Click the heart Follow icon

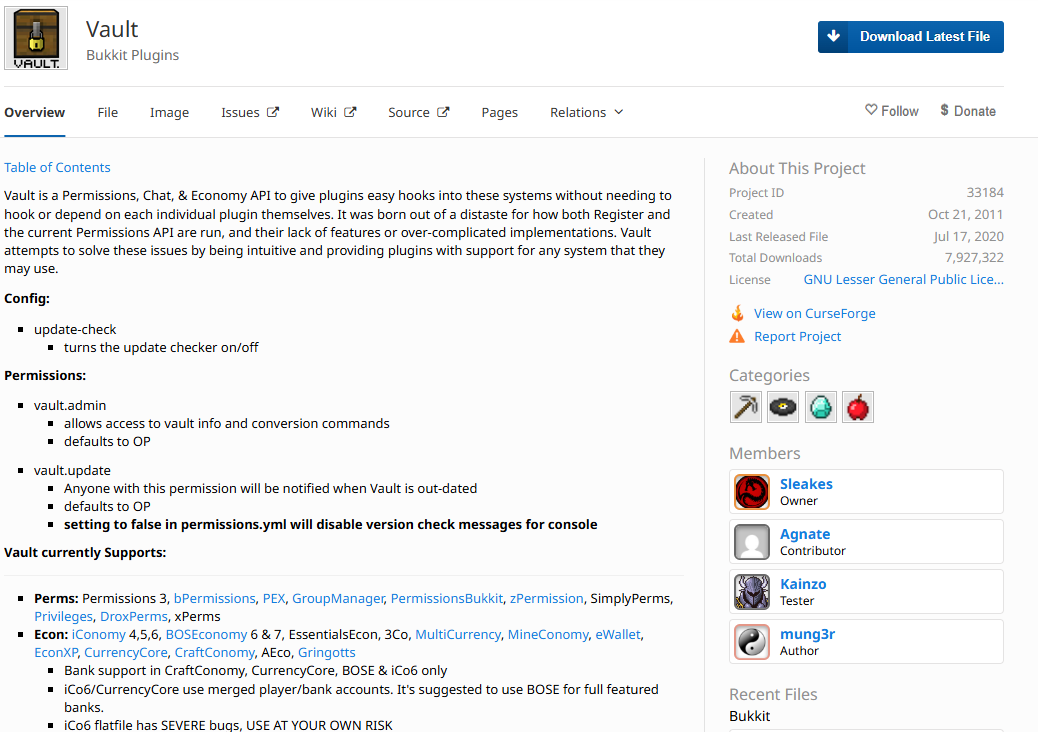tap(871, 110)
